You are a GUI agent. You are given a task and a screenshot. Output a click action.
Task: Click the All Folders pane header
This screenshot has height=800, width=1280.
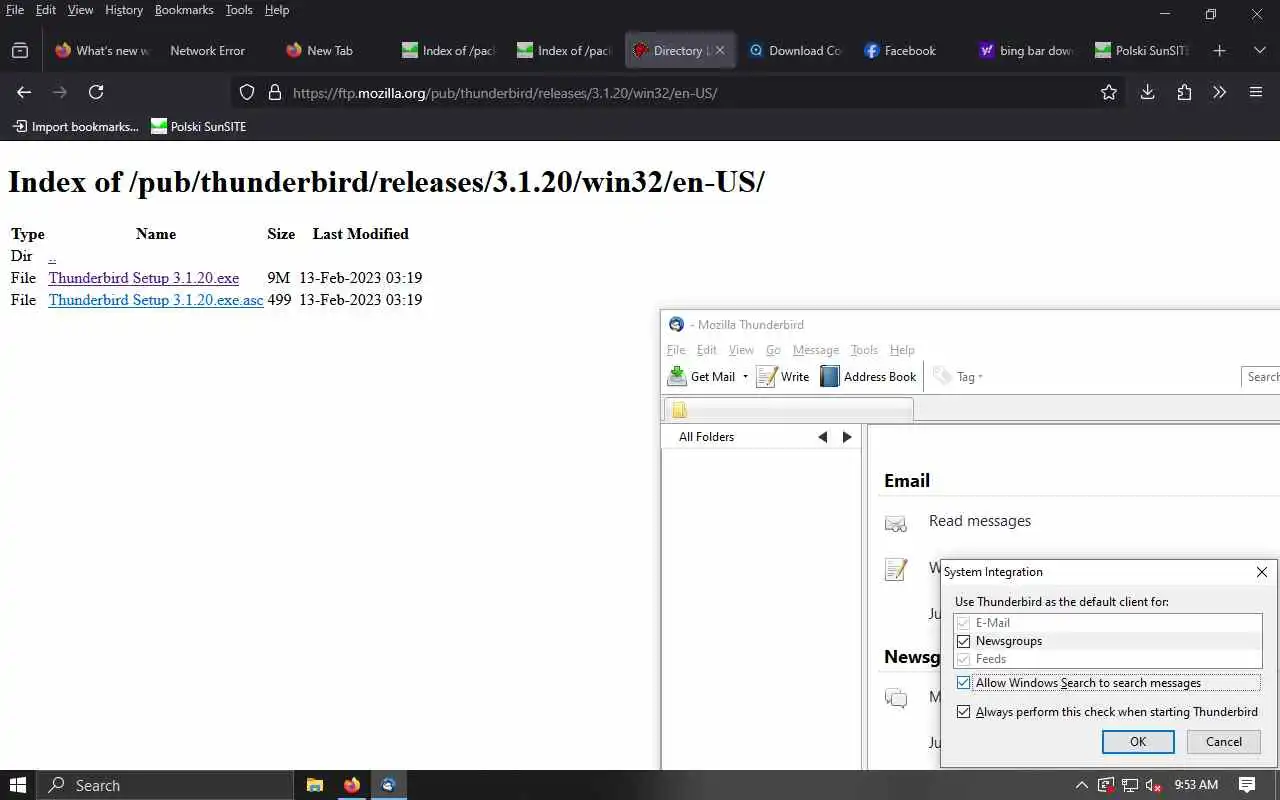tap(761, 437)
